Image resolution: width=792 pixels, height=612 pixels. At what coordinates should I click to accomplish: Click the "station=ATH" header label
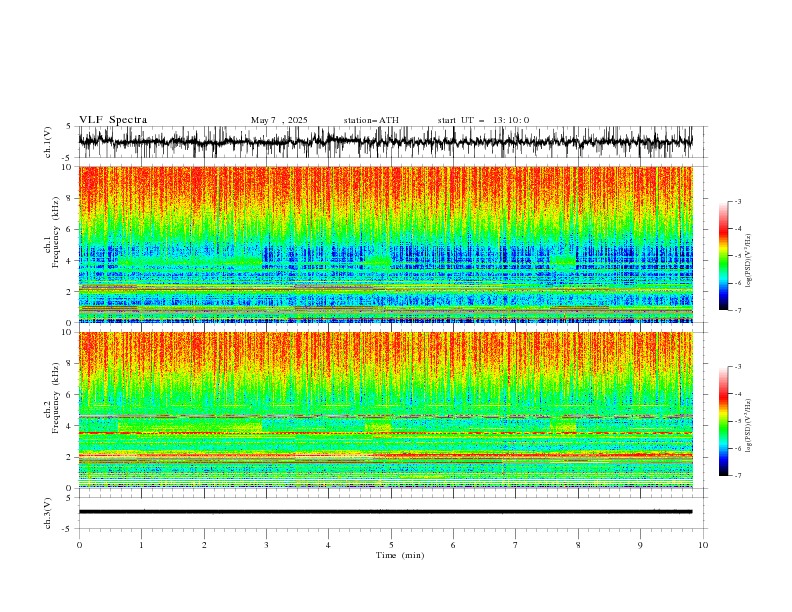tap(371, 120)
